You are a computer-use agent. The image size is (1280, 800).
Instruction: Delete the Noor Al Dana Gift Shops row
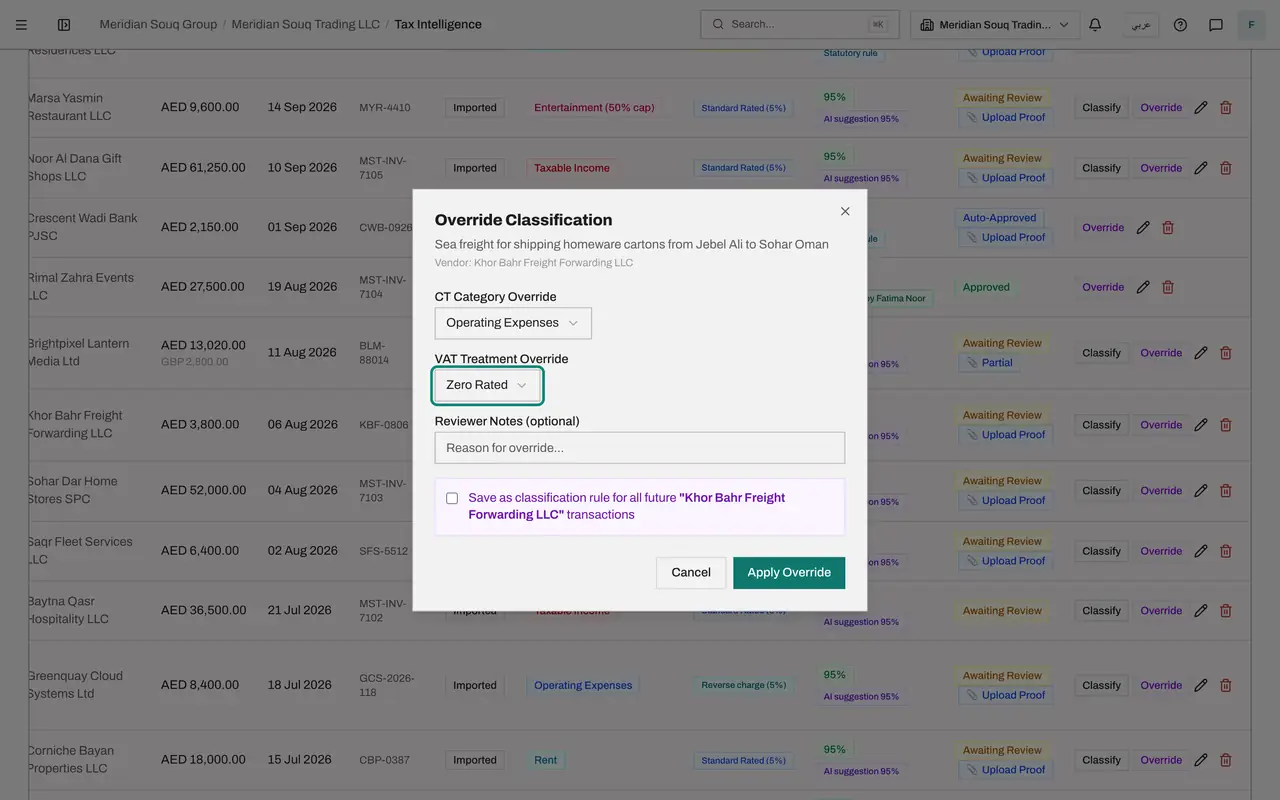[x=1226, y=168]
